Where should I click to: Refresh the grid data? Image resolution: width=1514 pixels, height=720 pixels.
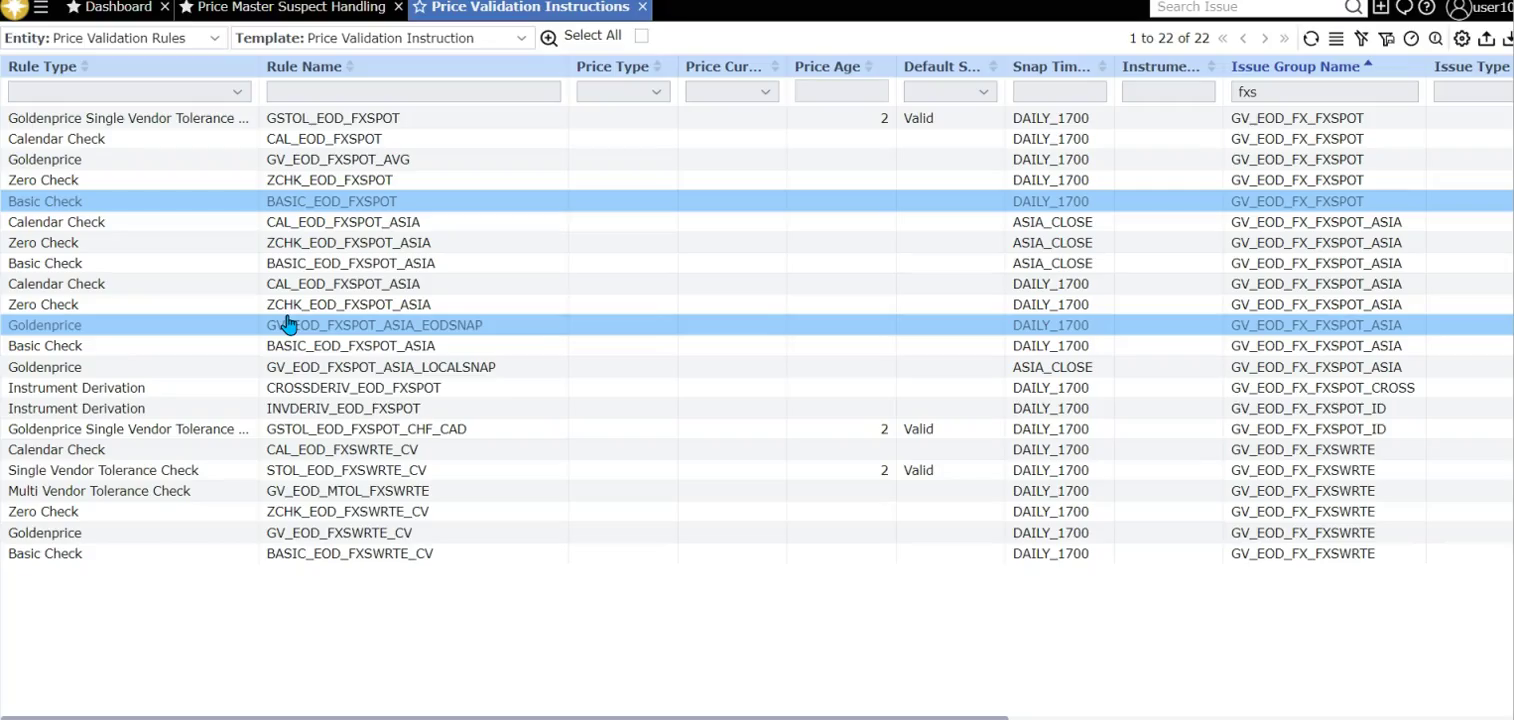1311,39
